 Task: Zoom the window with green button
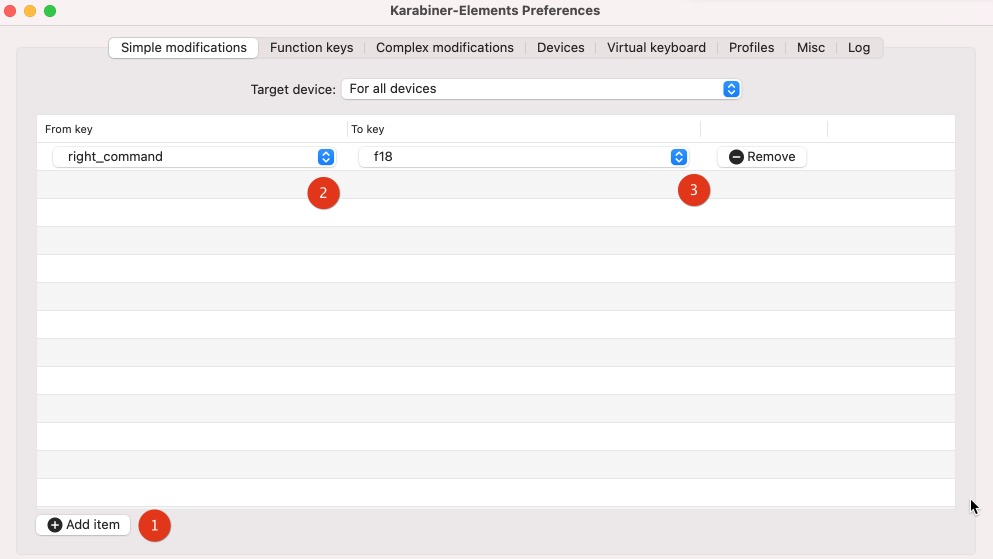[x=50, y=11]
